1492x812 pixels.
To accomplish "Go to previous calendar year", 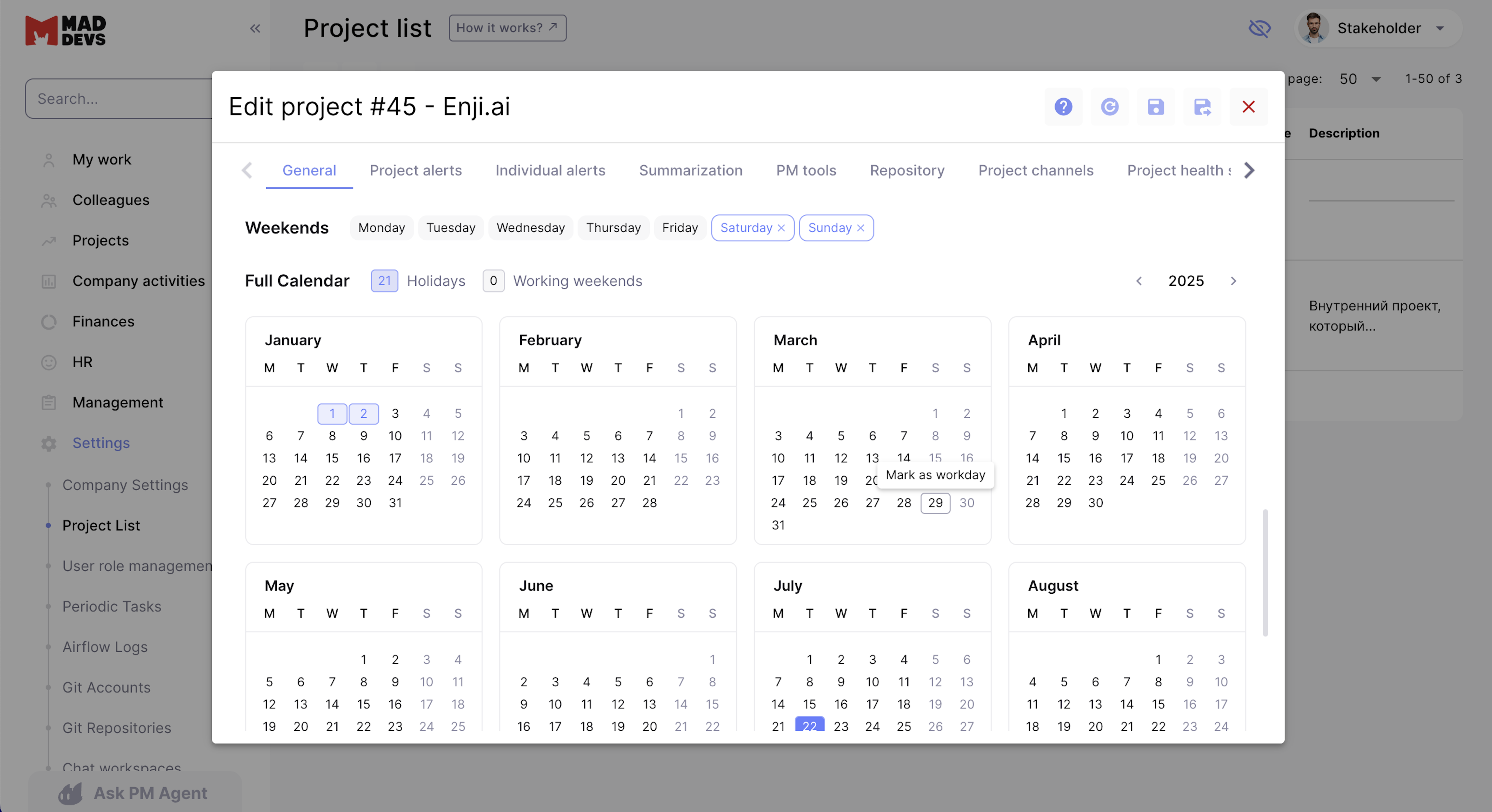I will [x=1139, y=281].
